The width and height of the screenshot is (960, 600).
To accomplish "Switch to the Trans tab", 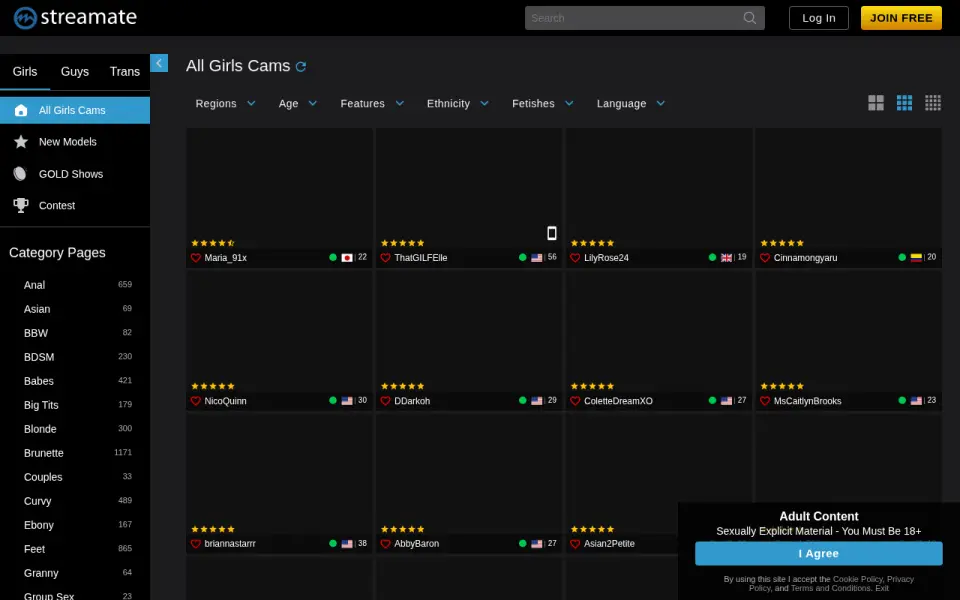I will (125, 72).
